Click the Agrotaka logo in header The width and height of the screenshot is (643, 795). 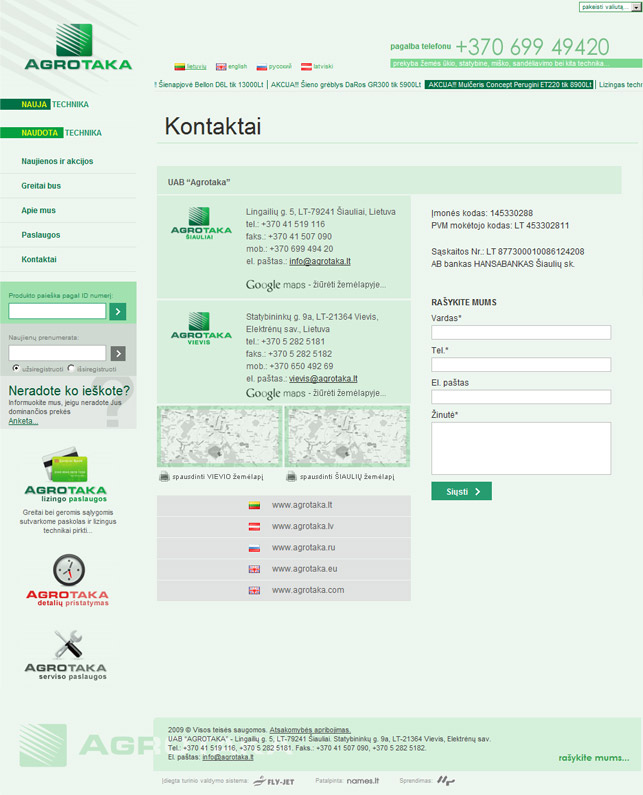(78, 47)
